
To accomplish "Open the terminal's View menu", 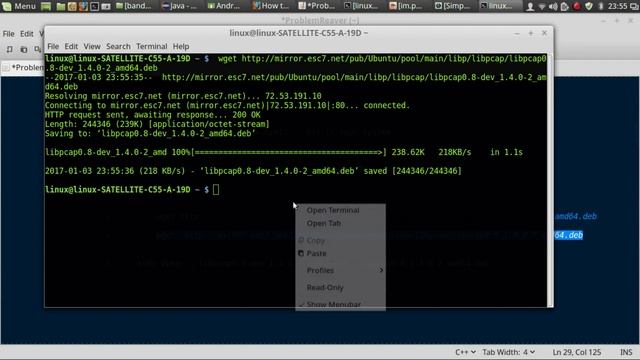I will coord(92,46).
